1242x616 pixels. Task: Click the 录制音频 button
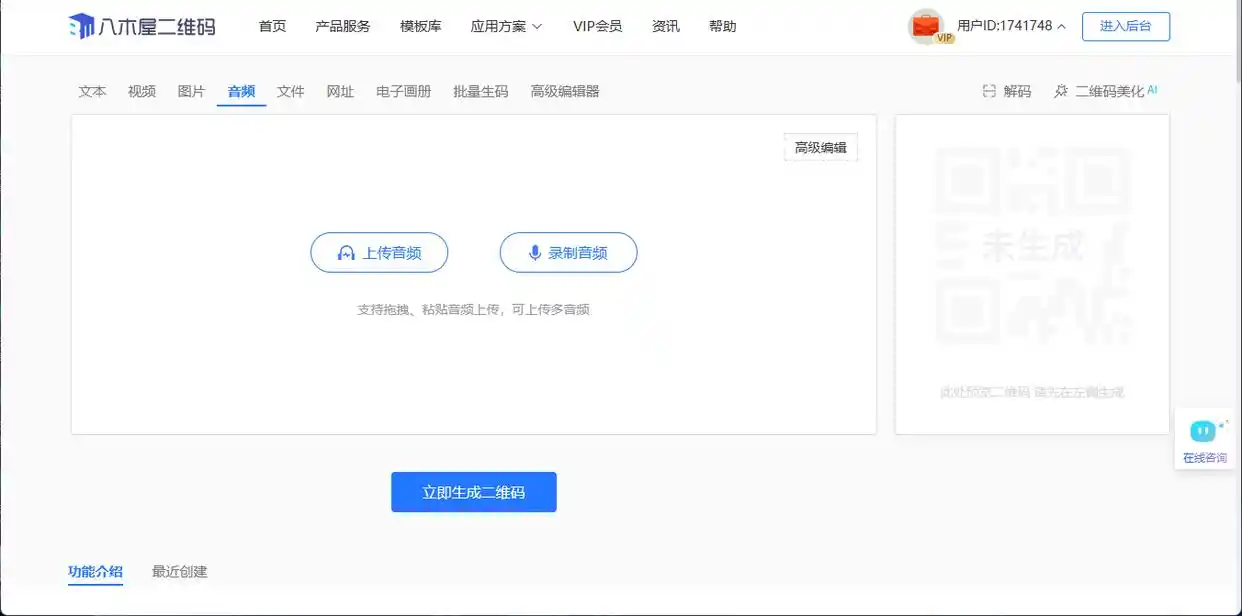click(x=568, y=253)
